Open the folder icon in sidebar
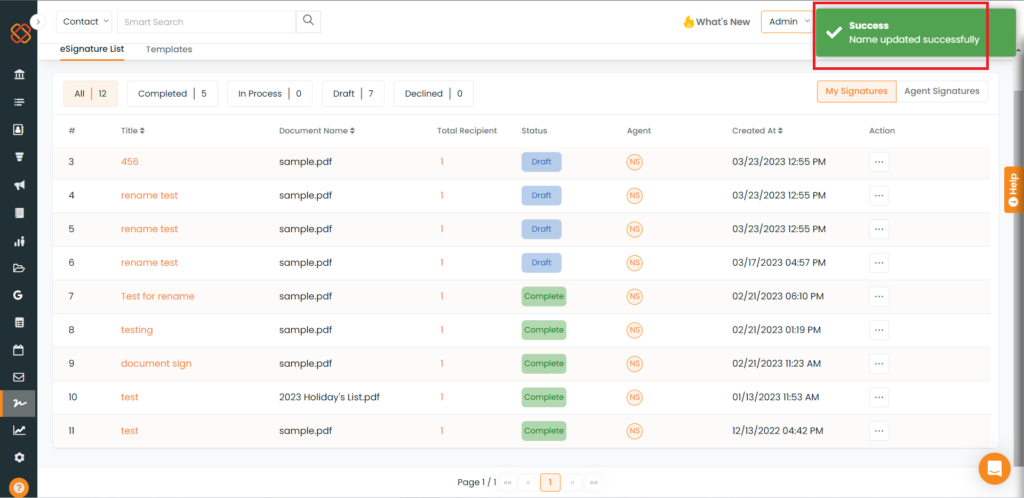 point(18,268)
